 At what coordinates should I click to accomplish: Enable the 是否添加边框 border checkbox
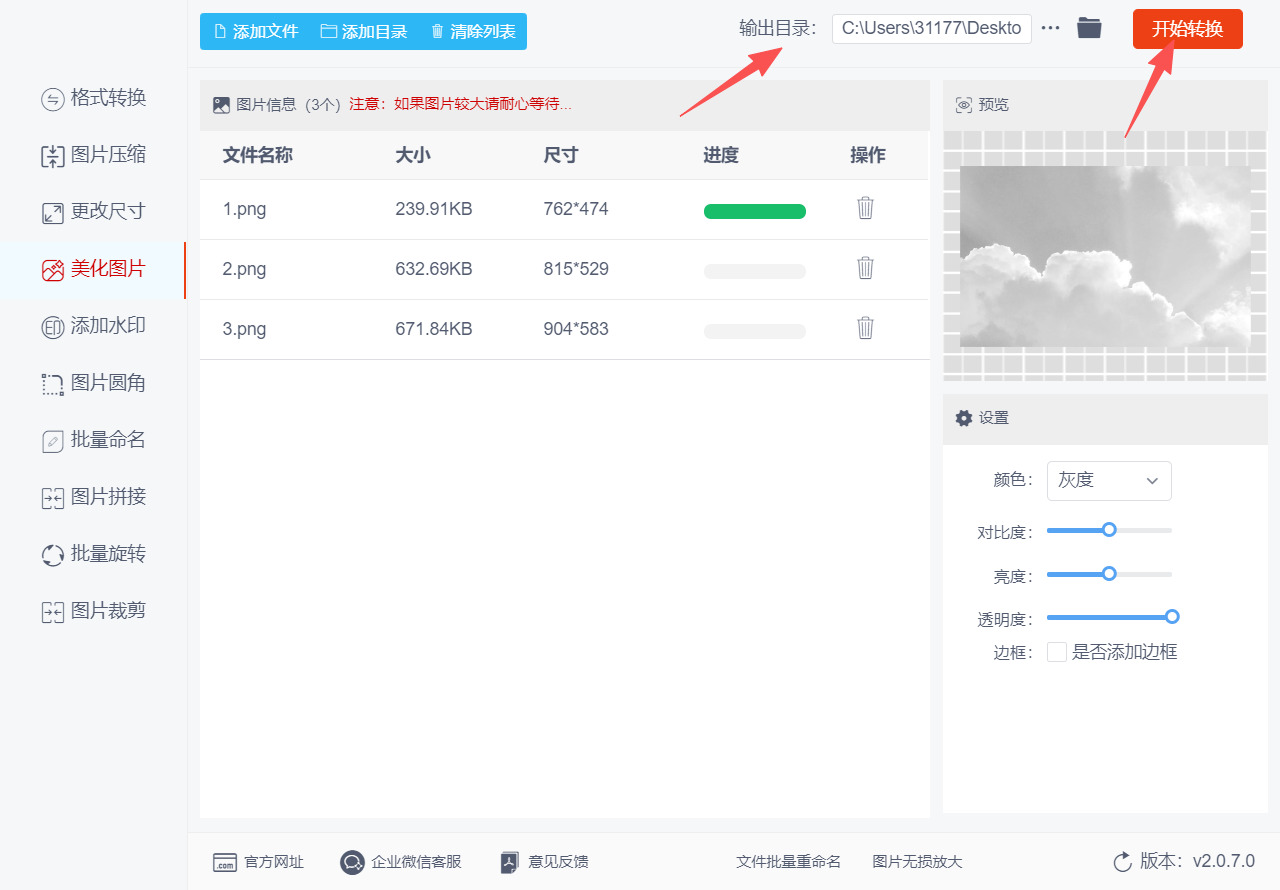pos(1056,652)
